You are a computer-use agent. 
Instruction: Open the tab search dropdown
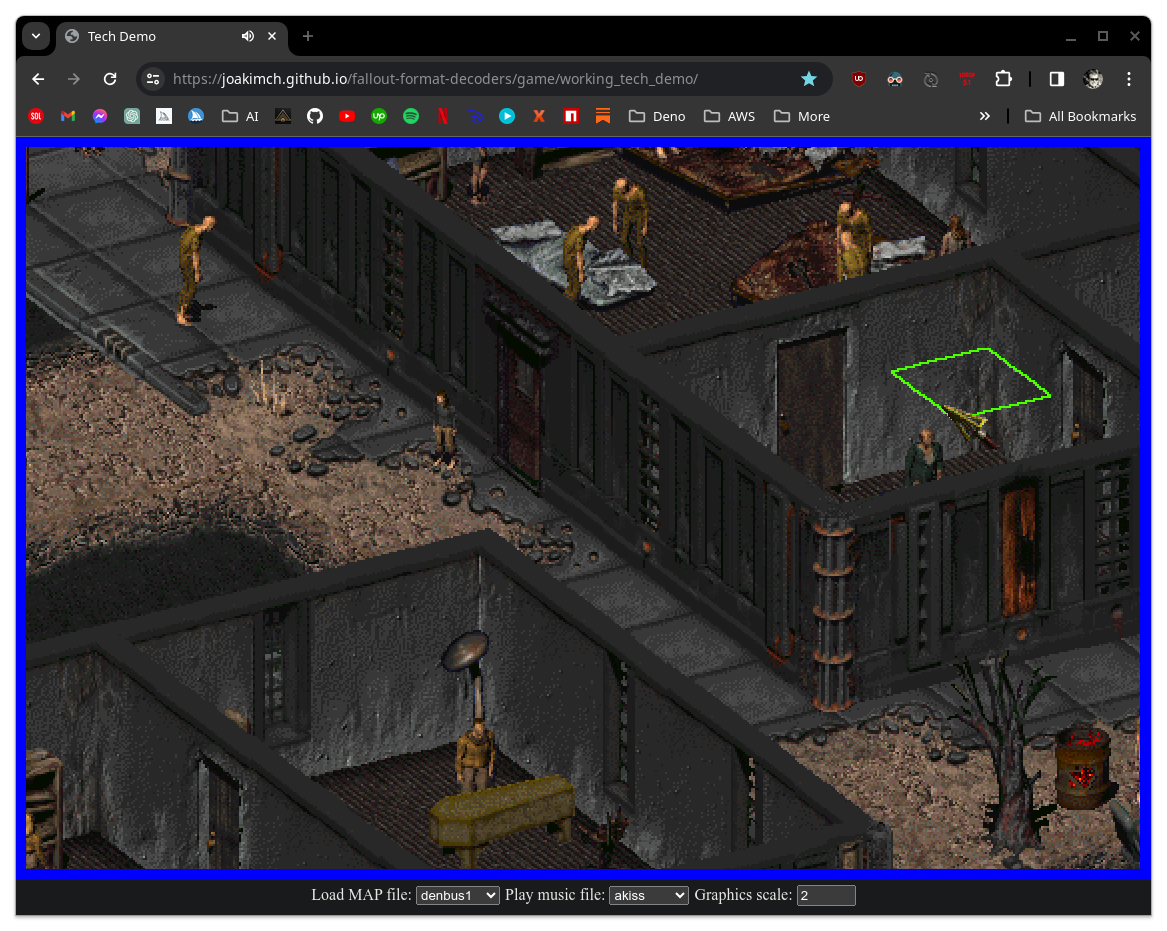point(36,36)
